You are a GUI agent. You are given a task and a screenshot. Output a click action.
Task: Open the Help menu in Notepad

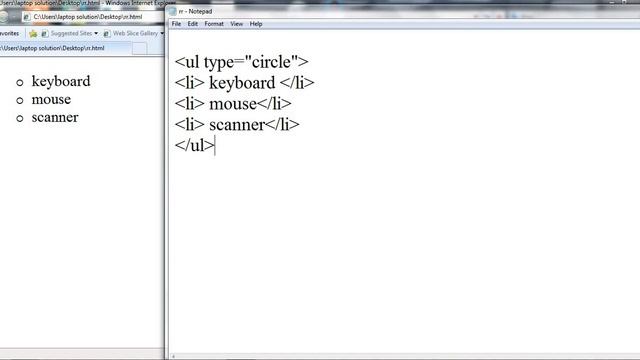[x=256, y=24]
